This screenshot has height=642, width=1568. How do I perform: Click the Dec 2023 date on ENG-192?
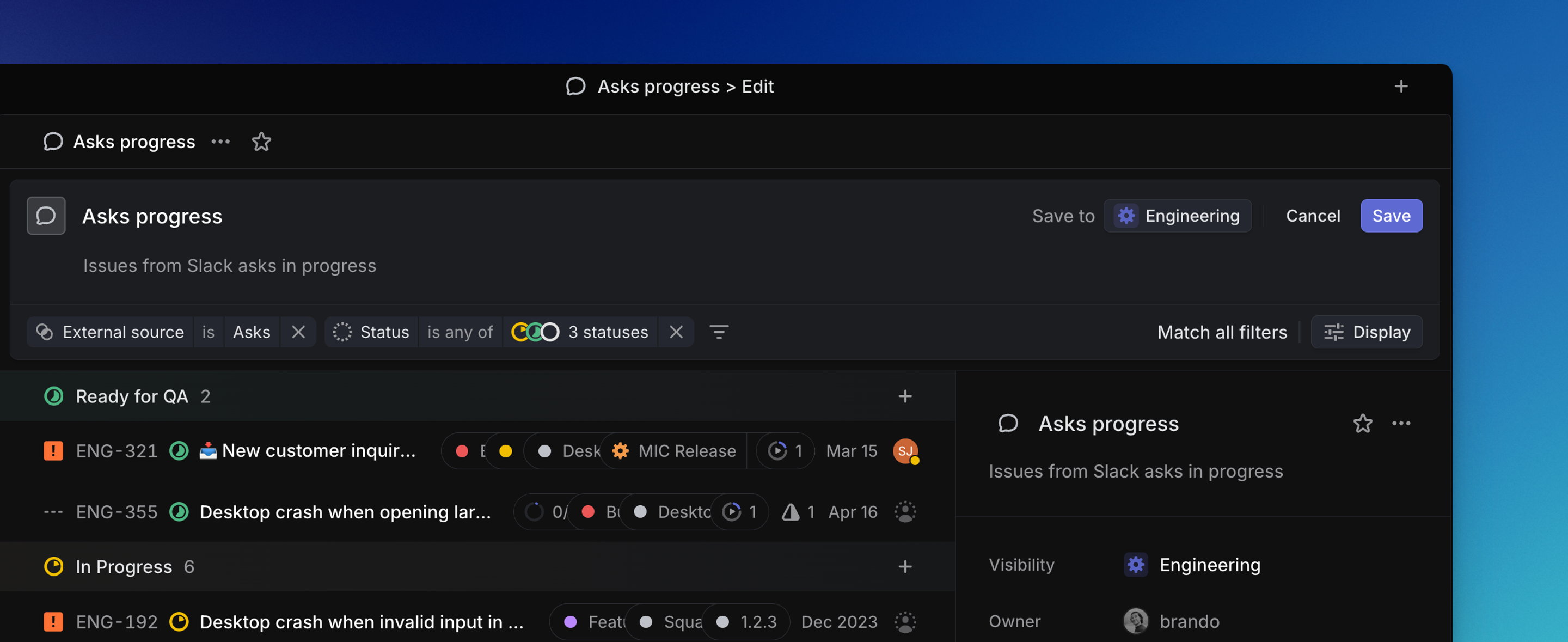[x=839, y=622]
